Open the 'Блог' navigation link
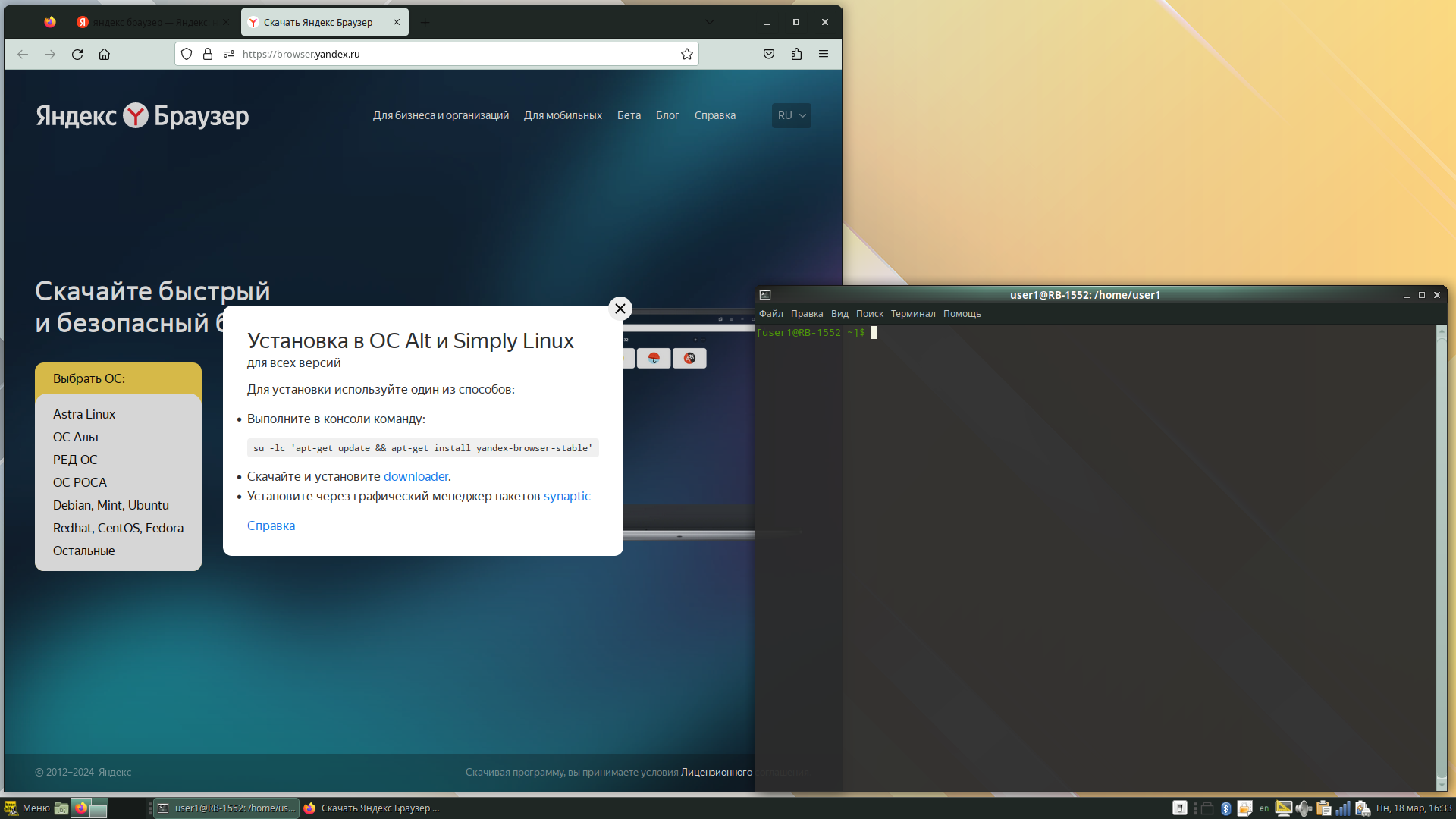The width and height of the screenshot is (1456, 819). [x=667, y=115]
